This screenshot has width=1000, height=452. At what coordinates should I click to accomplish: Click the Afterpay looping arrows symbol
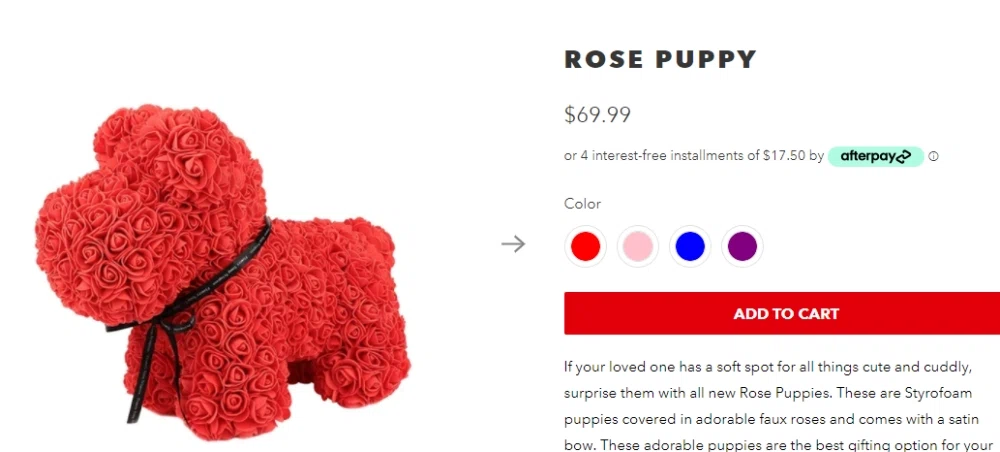click(903, 156)
